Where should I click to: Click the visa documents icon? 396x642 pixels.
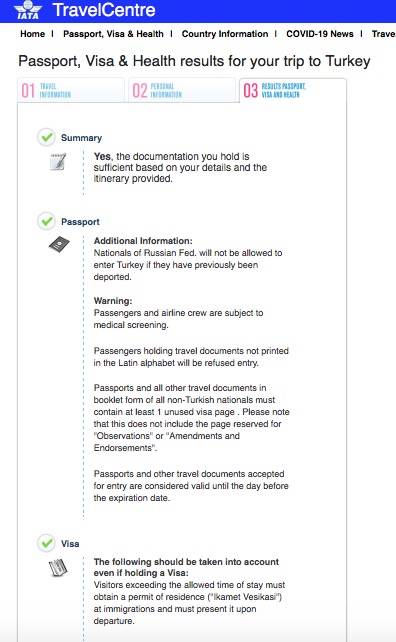pos(58,567)
